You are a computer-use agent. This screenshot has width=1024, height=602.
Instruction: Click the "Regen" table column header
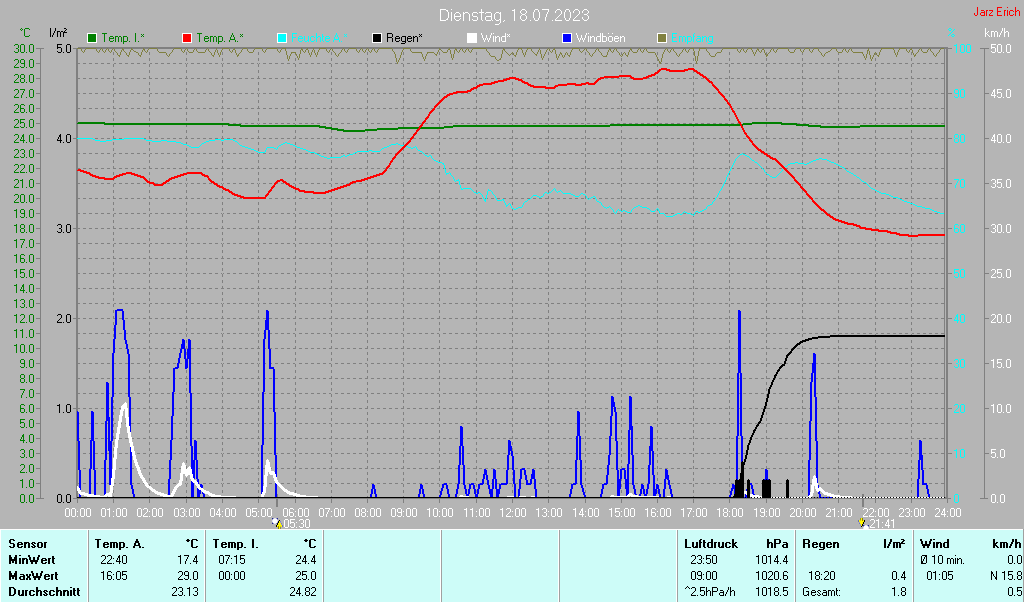click(821, 544)
